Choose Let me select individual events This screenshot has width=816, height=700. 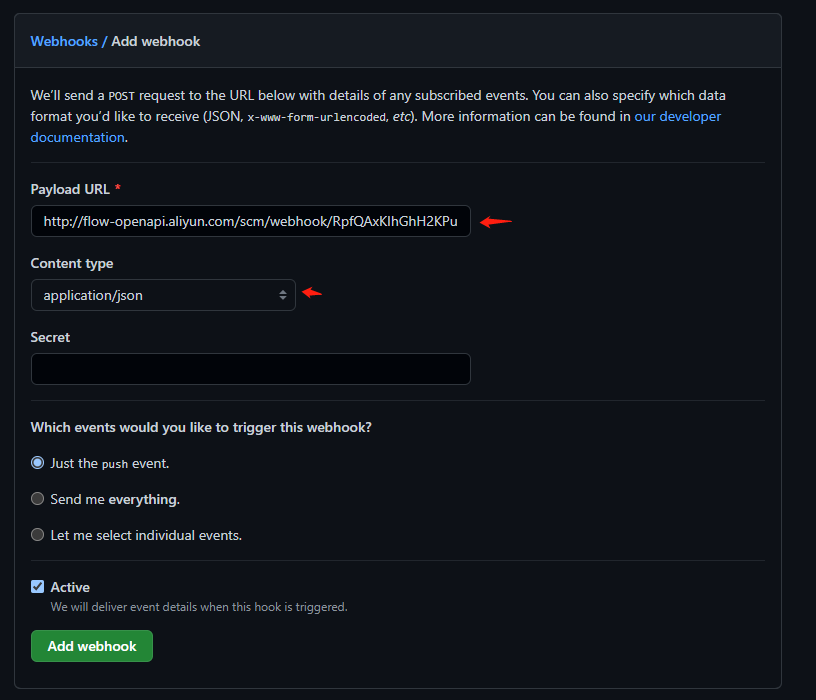[x=37, y=534]
